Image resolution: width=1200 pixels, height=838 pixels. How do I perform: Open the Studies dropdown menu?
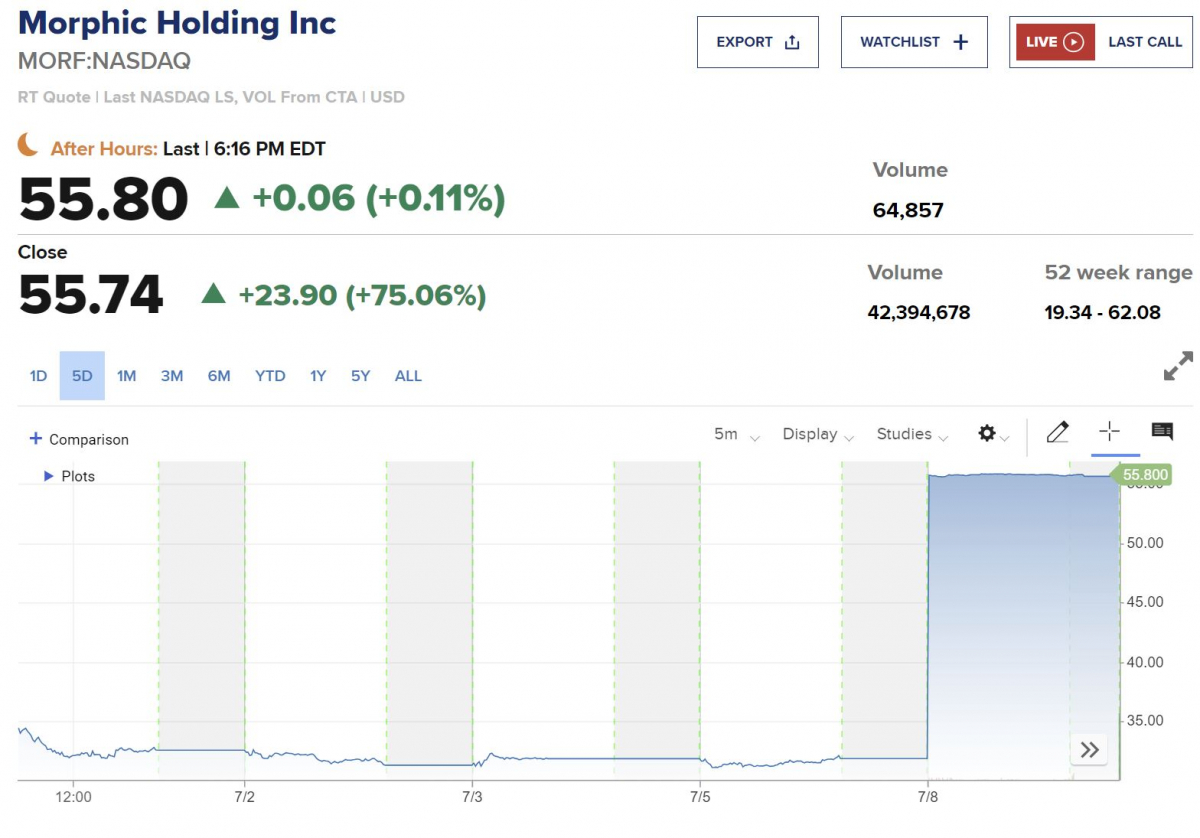(911, 434)
